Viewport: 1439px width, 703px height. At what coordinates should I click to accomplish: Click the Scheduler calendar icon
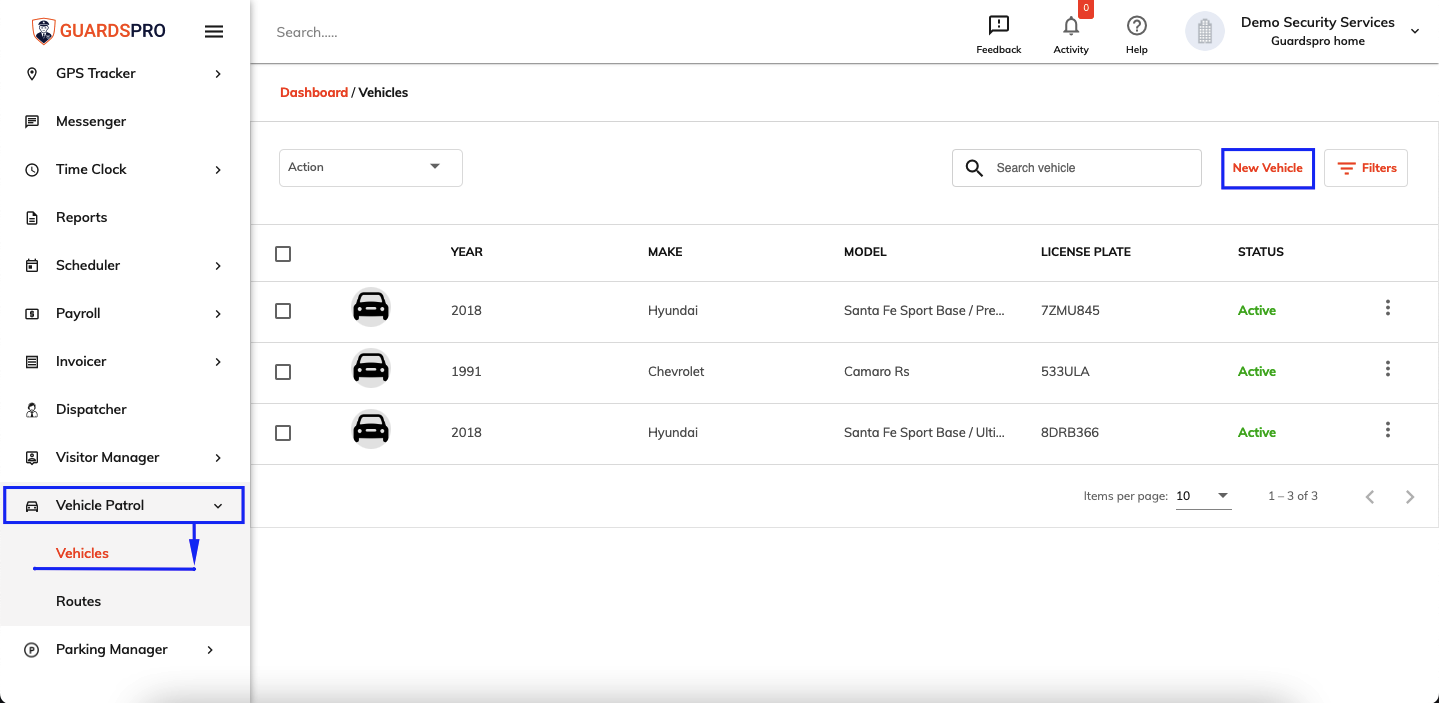tap(32, 265)
